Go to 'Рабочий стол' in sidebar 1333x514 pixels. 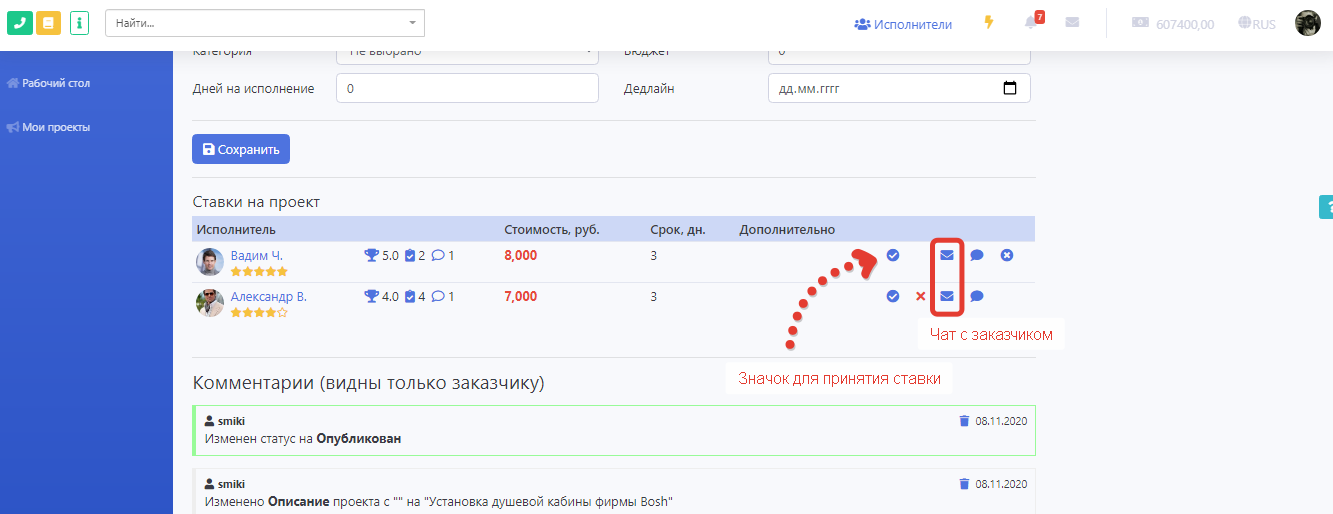56,83
